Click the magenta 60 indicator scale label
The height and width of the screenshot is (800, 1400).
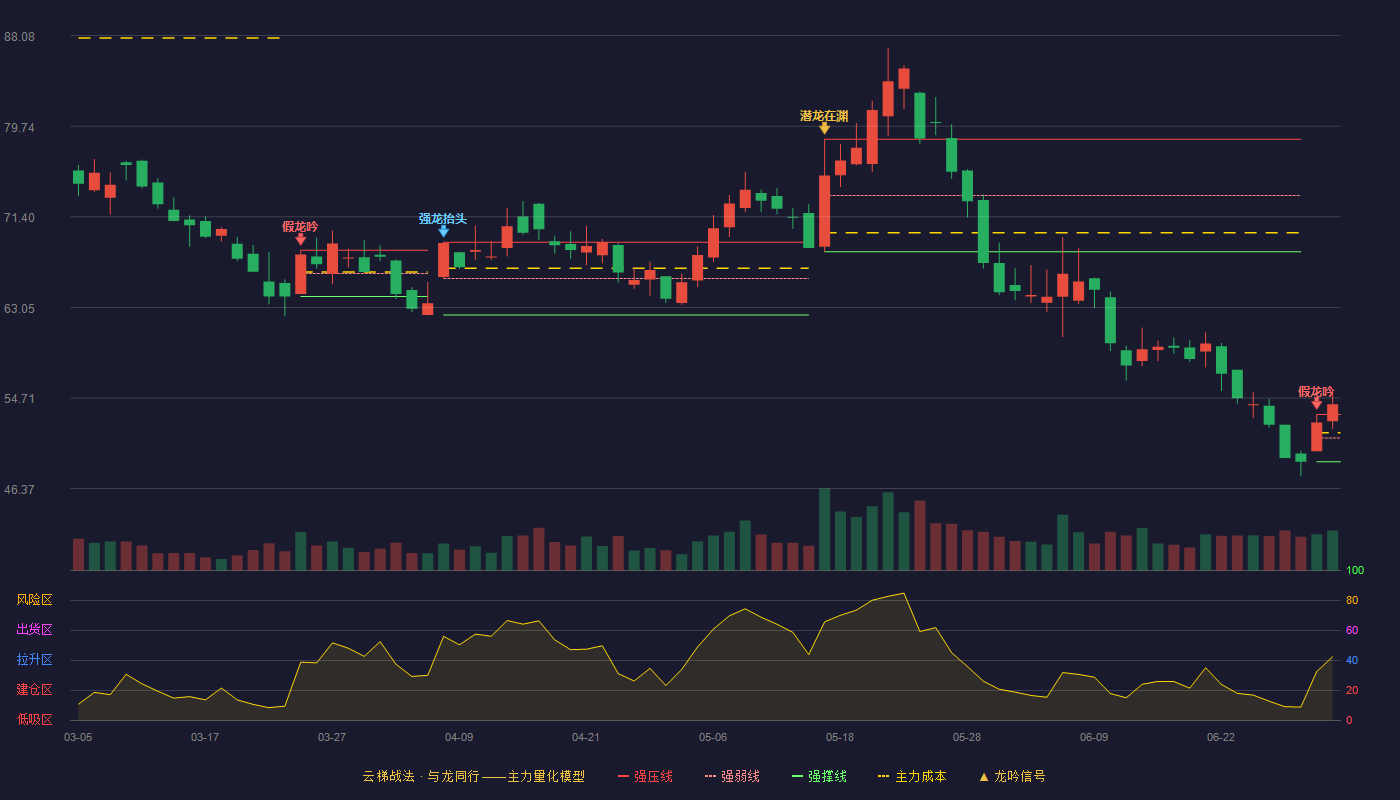click(x=1351, y=630)
